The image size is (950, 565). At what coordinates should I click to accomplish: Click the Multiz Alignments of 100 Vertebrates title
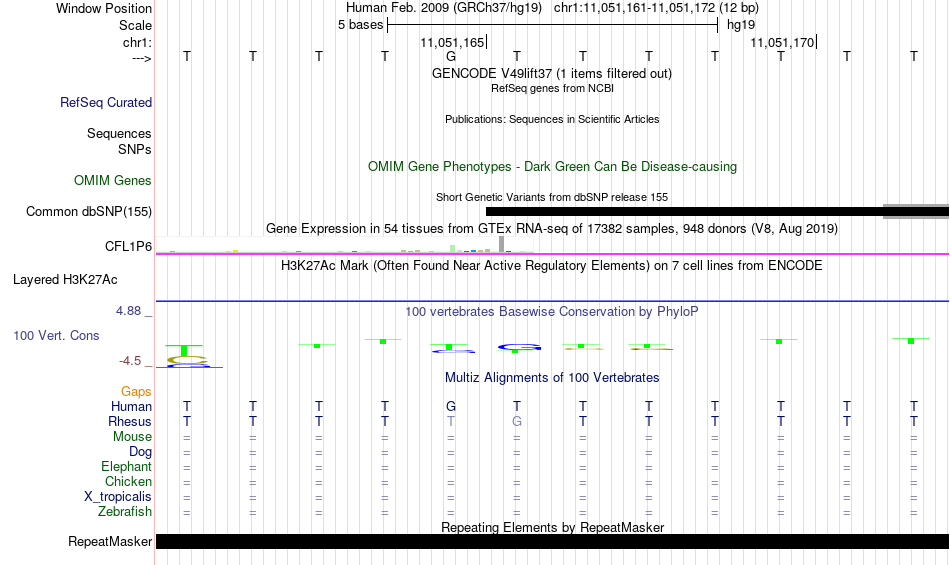pos(552,378)
